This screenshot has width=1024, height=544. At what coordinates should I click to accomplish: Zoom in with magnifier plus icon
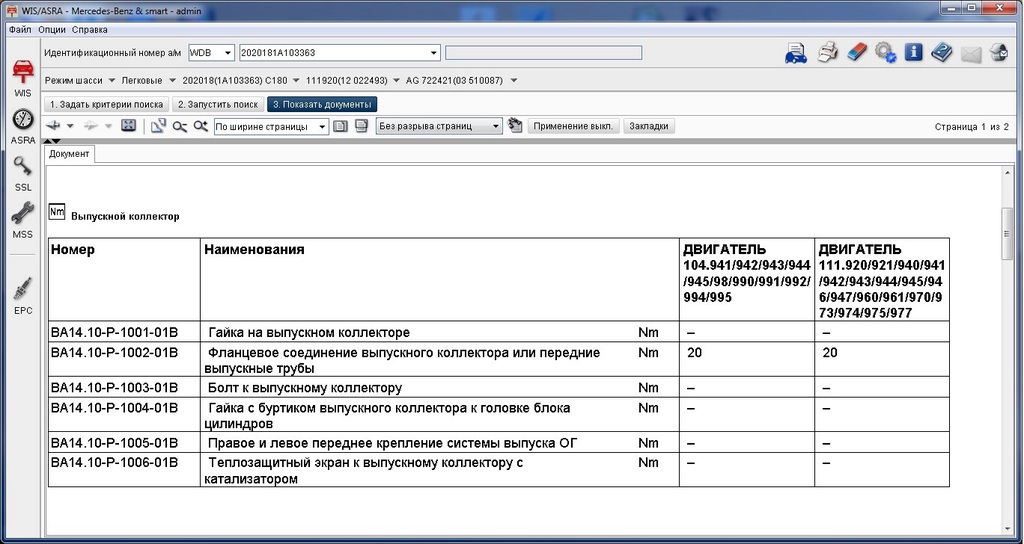pos(200,126)
